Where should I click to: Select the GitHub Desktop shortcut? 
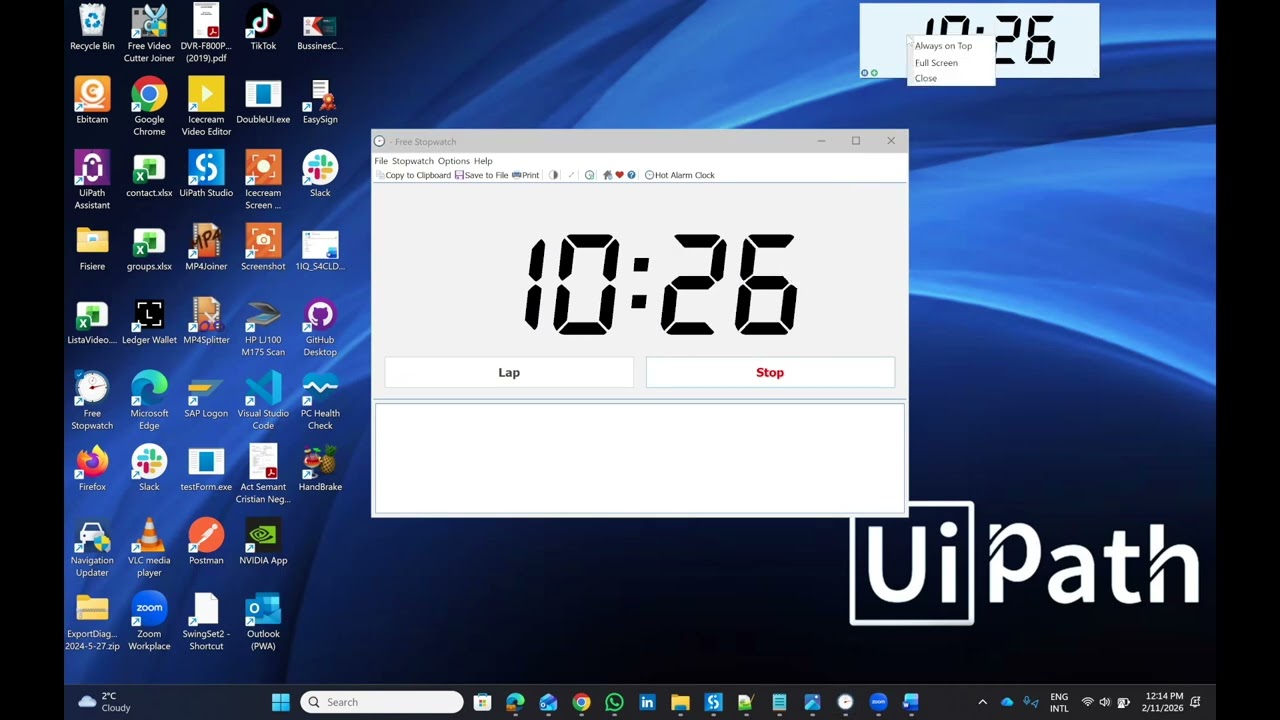[320, 328]
